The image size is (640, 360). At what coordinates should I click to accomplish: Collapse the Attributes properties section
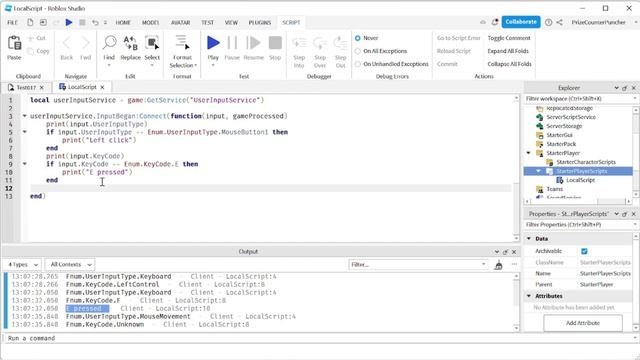(x=529, y=296)
